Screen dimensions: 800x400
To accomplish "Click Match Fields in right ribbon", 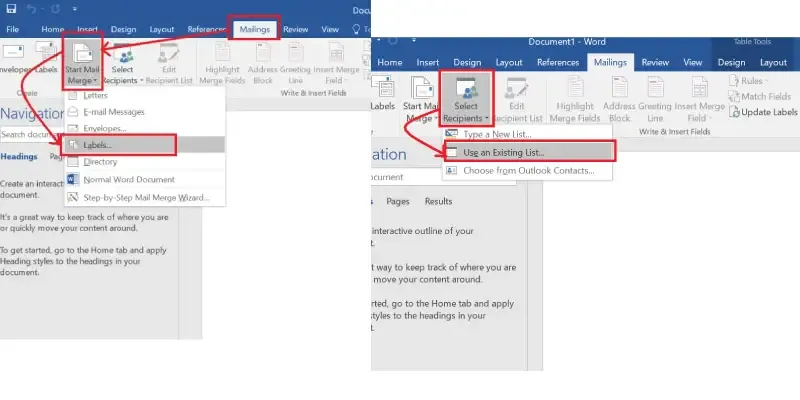I will point(760,96).
